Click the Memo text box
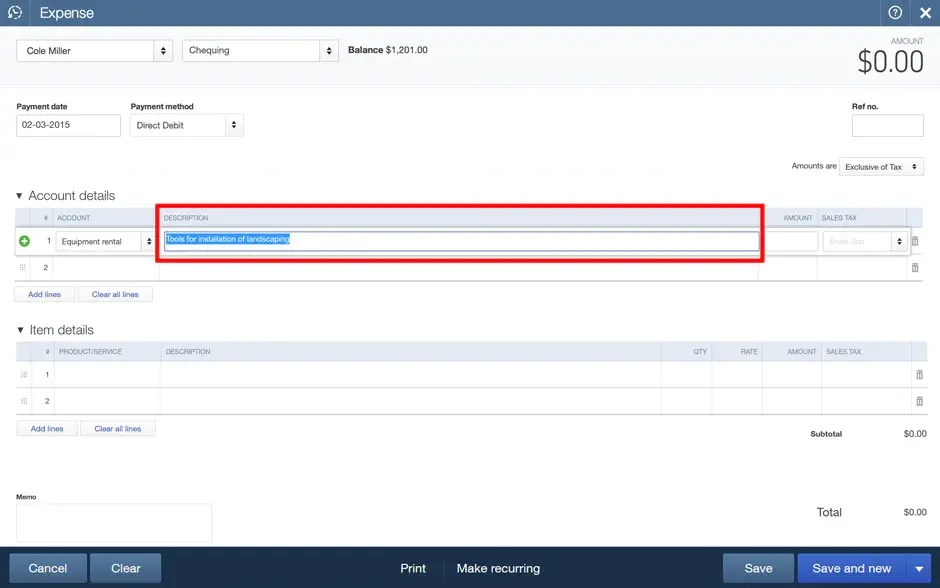This screenshot has width=940, height=588. click(114, 523)
